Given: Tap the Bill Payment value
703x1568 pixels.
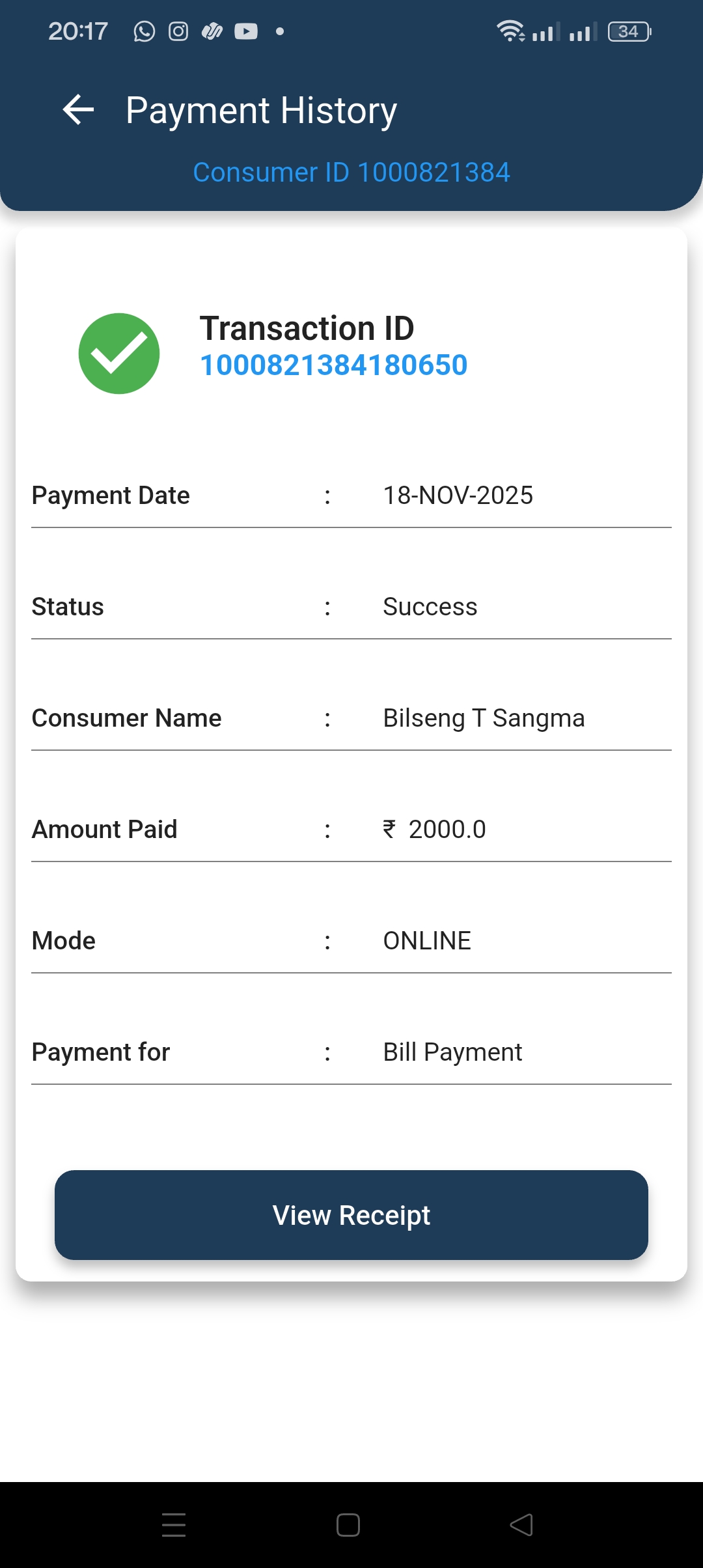Looking at the screenshot, I should click(452, 1052).
